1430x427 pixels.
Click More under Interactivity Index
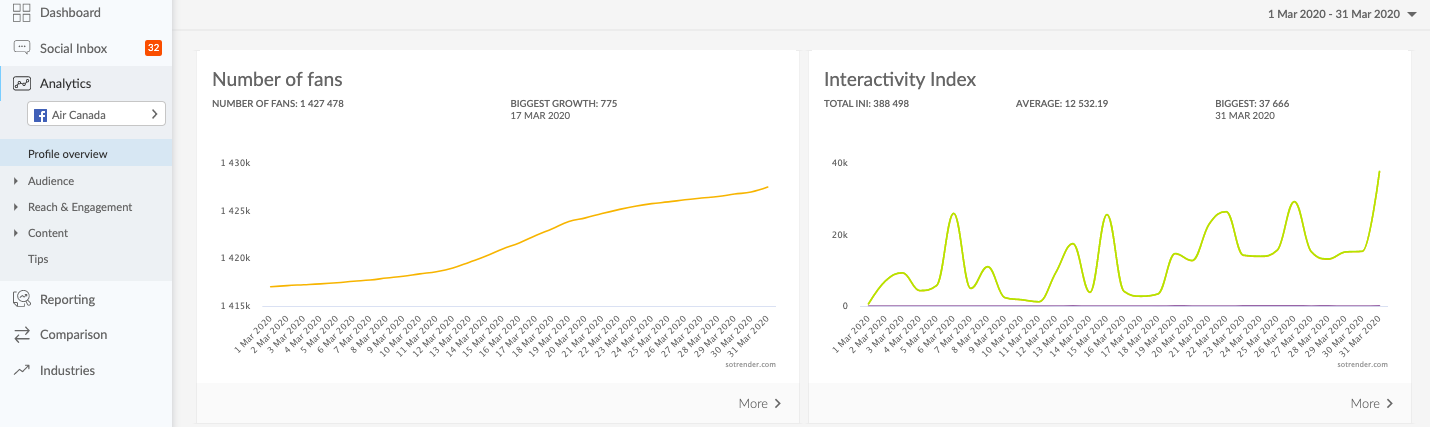(1372, 404)
